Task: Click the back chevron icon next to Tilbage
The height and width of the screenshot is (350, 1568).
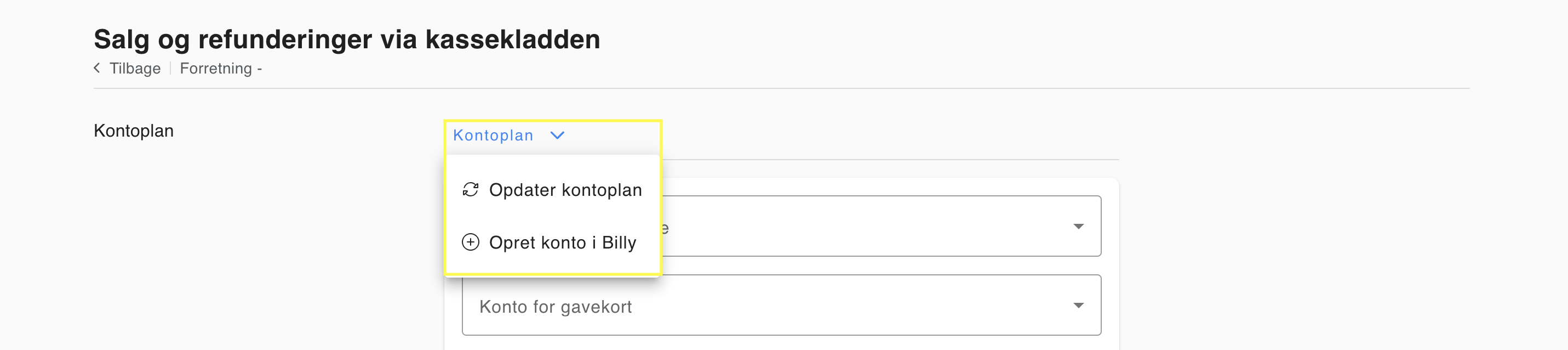Action: (x=97, y=67)
